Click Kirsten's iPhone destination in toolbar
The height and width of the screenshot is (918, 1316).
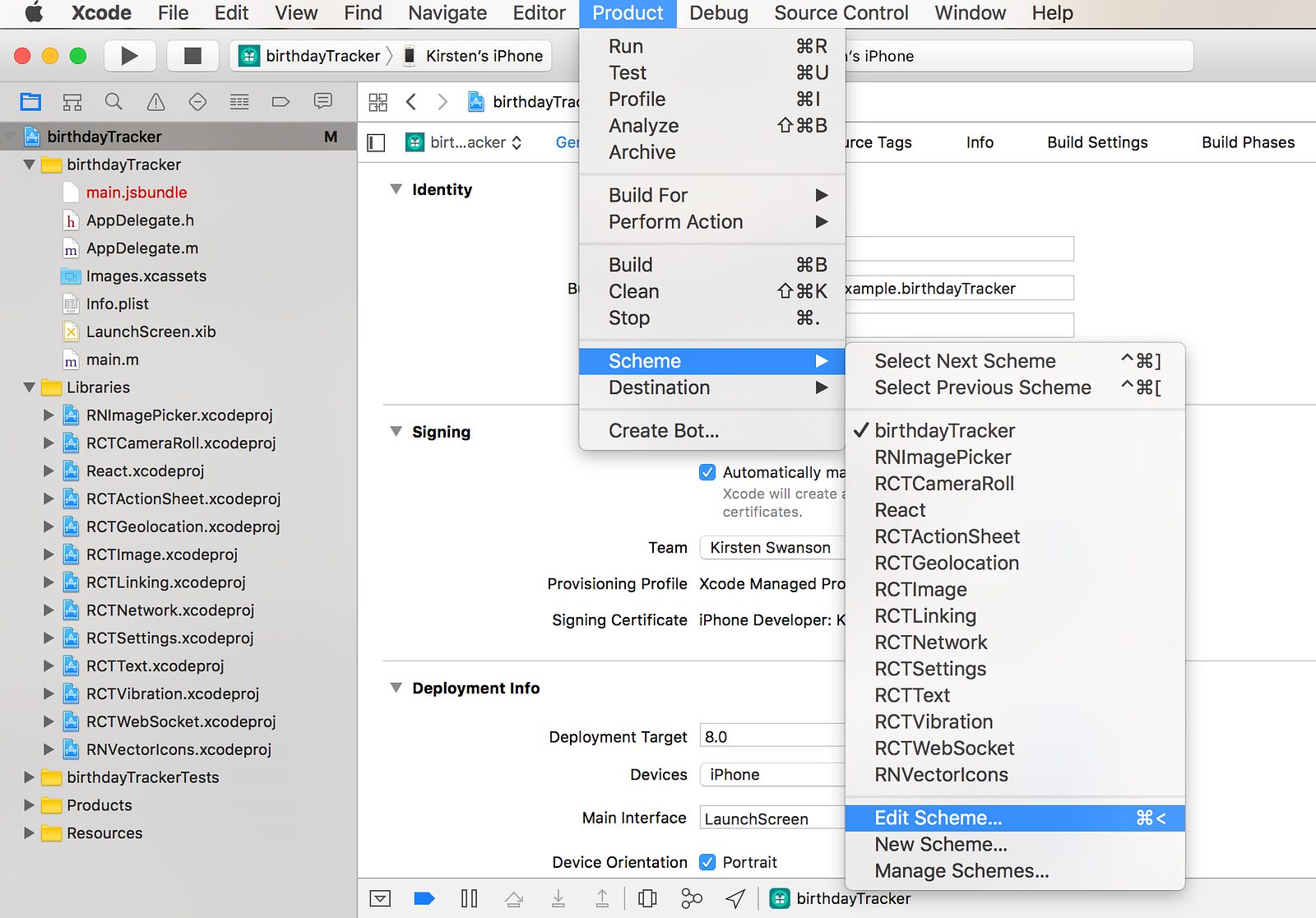coord(474,56)
